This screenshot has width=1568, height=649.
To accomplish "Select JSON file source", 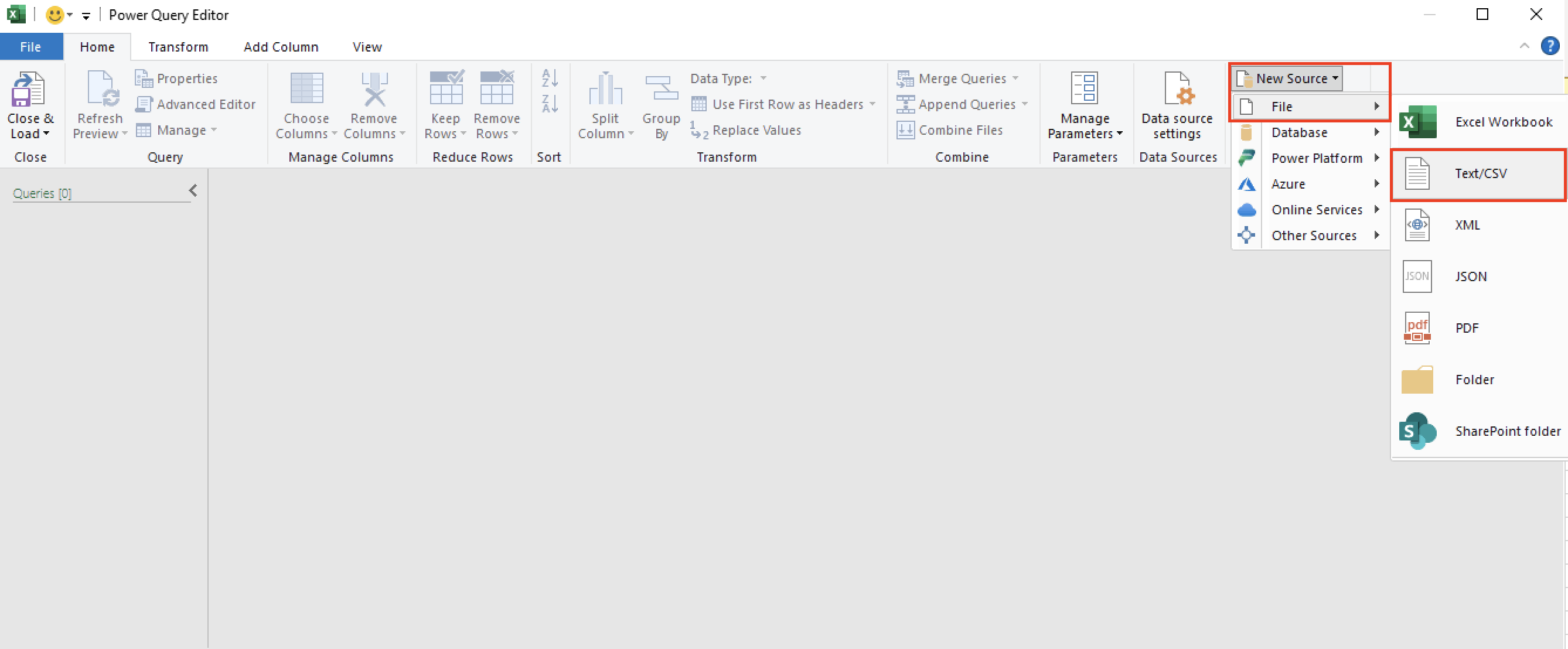I will point(1479,278).
